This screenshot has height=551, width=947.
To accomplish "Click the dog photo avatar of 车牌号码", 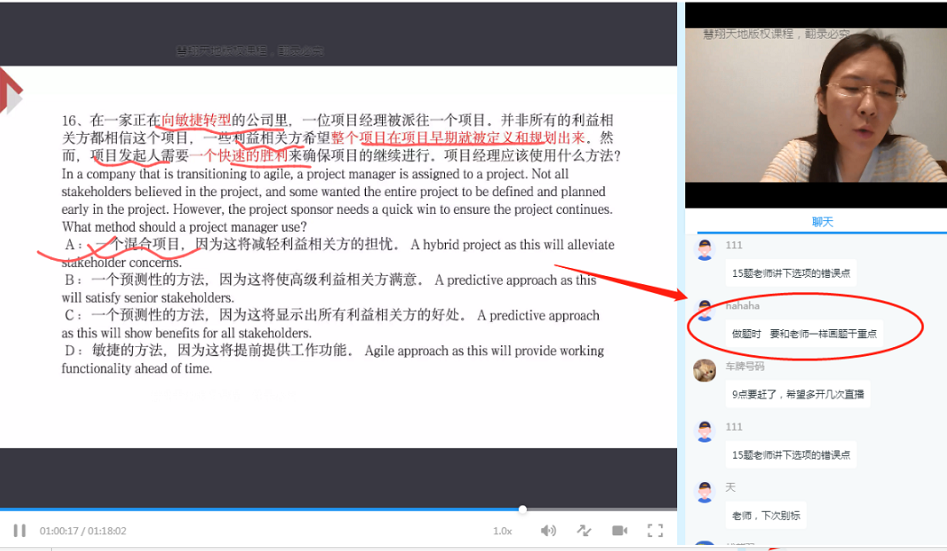I will click(x=705, y=371).
